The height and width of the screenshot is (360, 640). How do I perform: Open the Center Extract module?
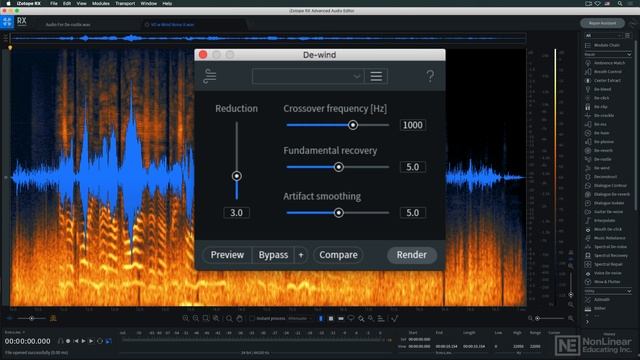pyautogui.click(x=607, y=80)
